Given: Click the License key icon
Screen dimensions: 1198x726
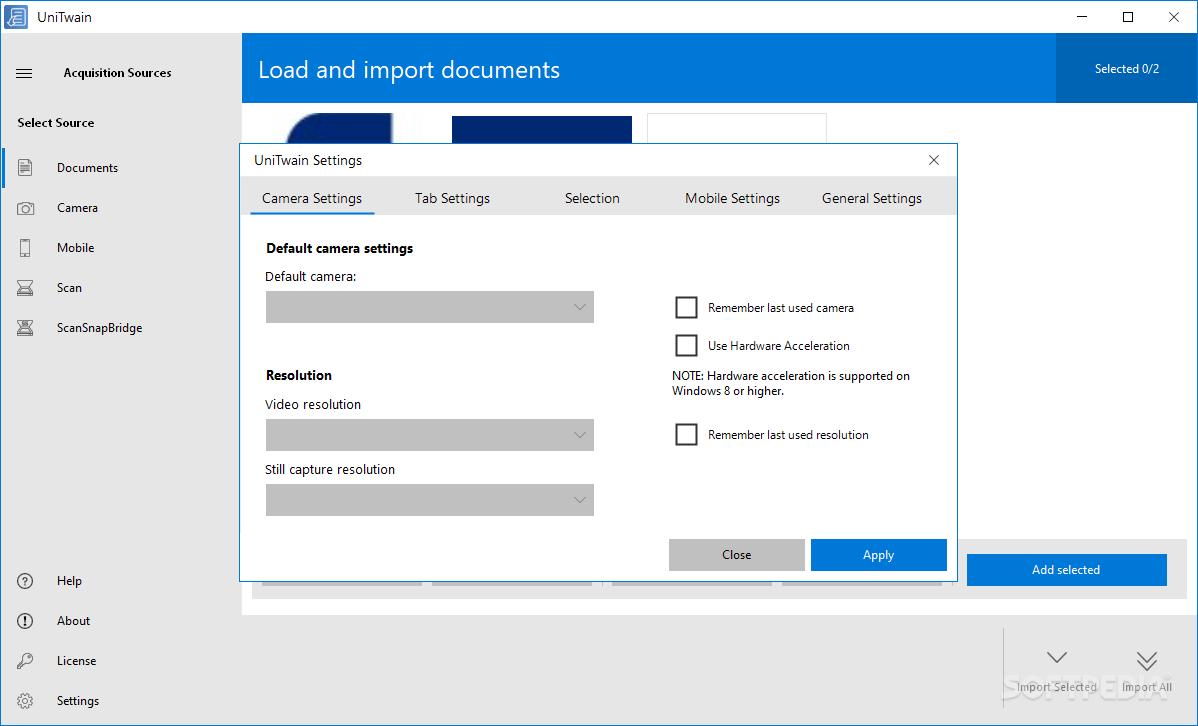Looking at the screenshot, I should click(x=25, y=660).
